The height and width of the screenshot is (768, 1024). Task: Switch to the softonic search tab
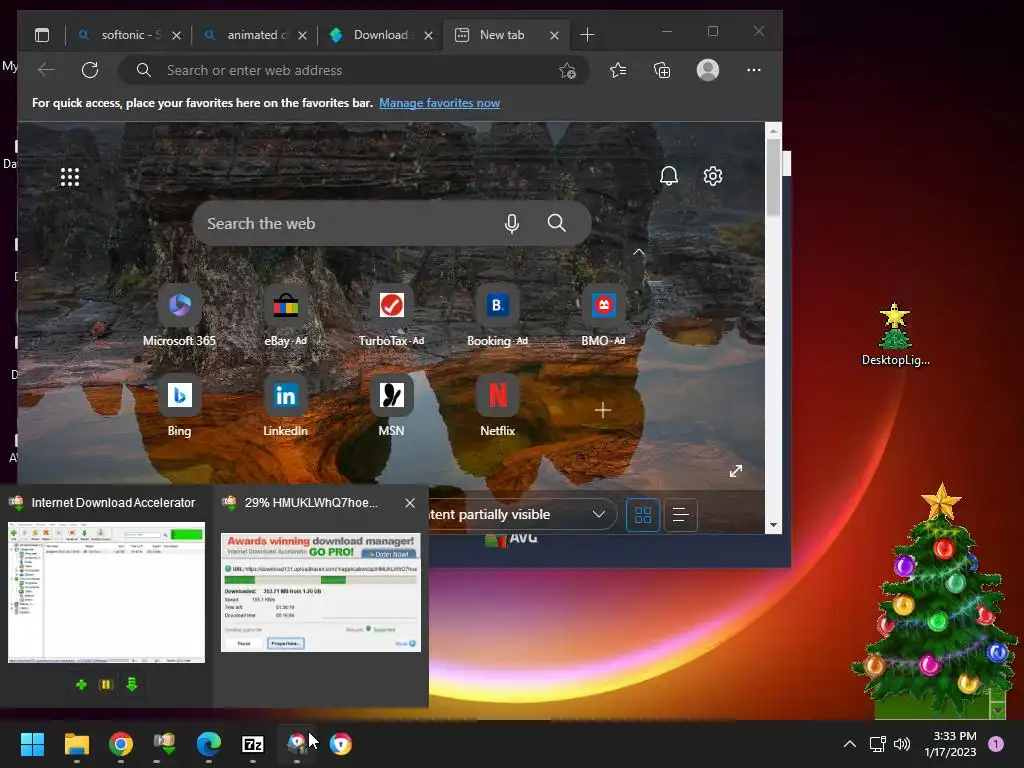pyautogui.click(x=129, y=35)
